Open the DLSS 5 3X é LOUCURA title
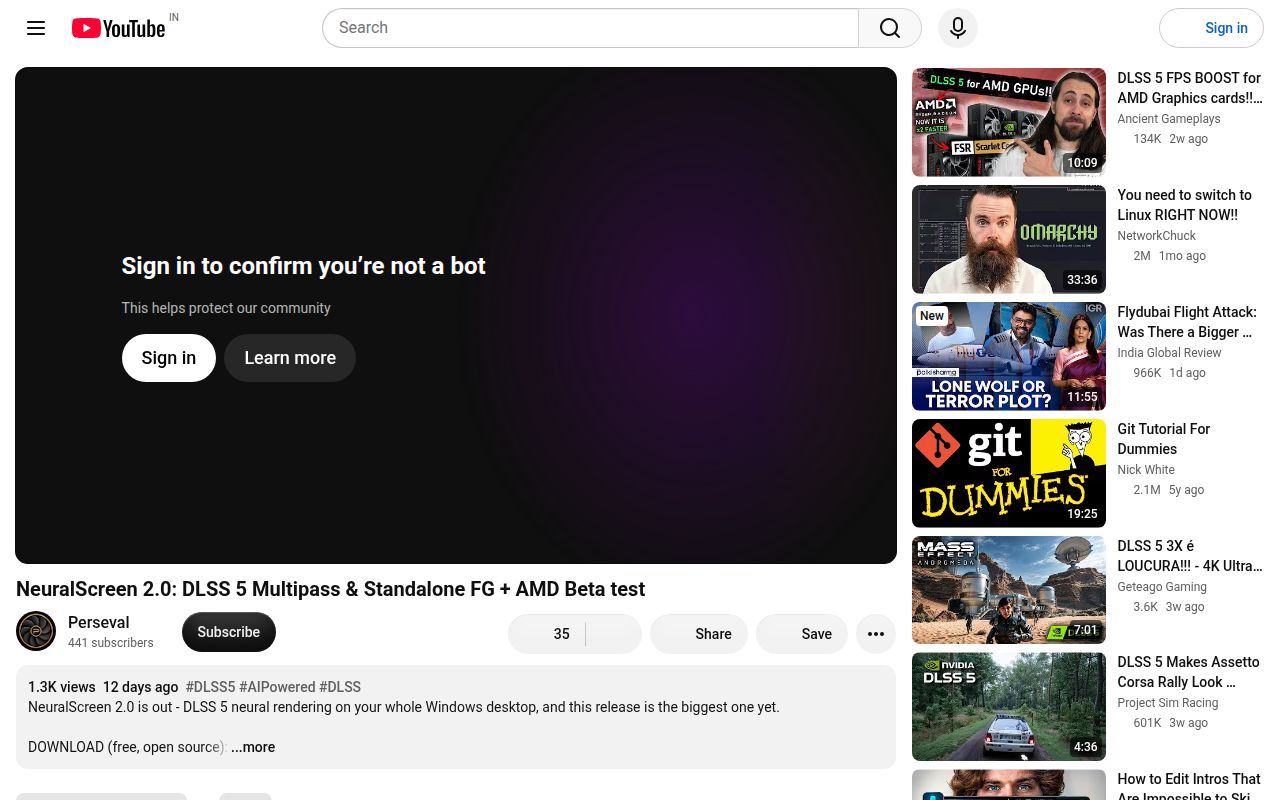 pos(1190,556)
